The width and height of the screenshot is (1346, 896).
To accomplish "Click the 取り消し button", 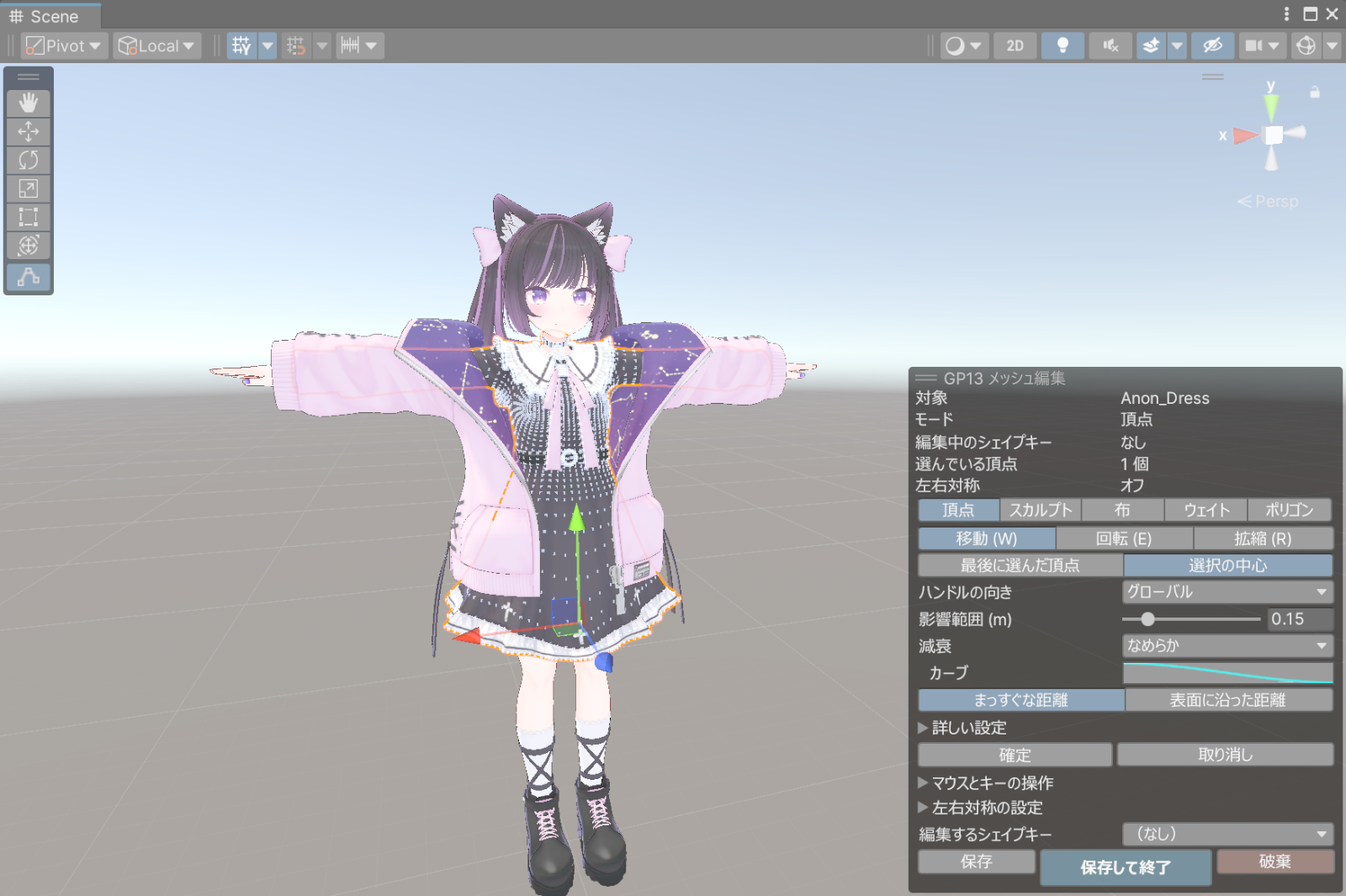I will click(1225, 755).
